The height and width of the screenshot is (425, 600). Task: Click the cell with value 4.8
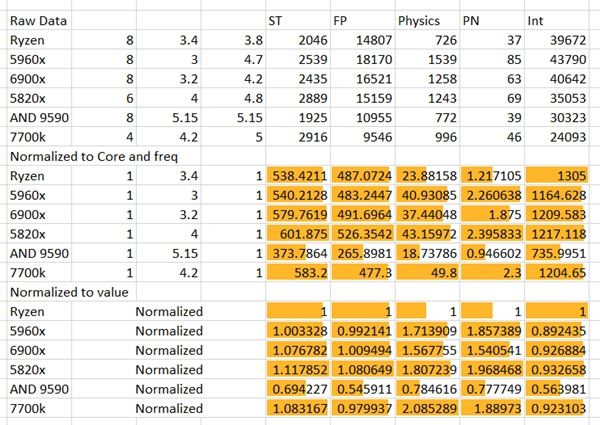click(x=233, y=98)
